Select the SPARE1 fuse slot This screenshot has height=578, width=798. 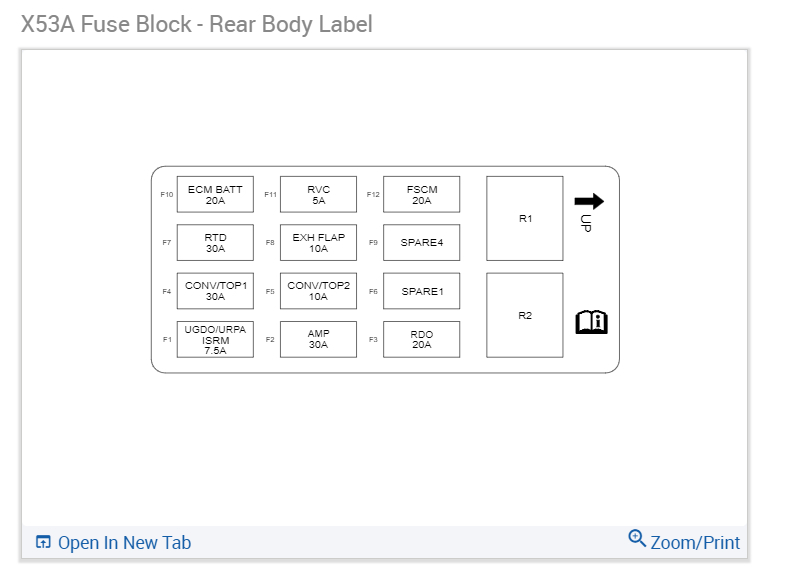(421, 291)
